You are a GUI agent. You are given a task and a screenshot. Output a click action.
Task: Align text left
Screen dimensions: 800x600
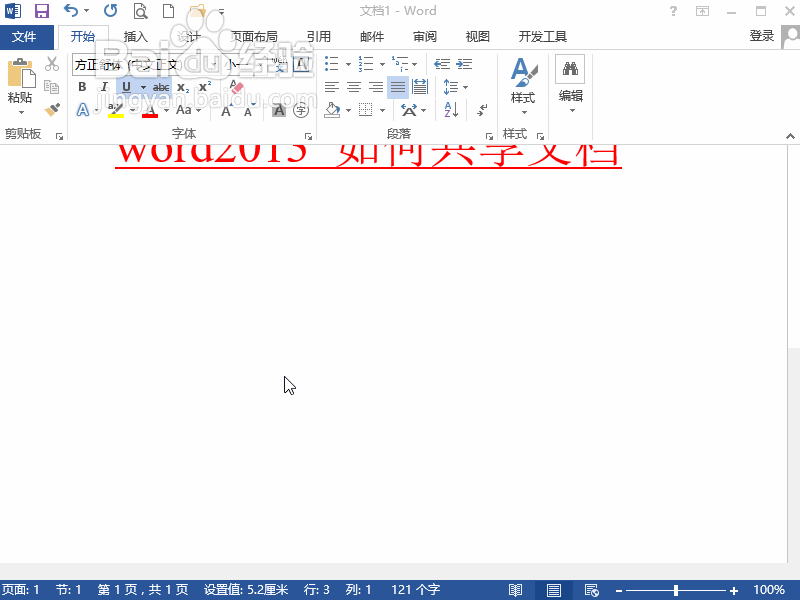tap(332, 87)
